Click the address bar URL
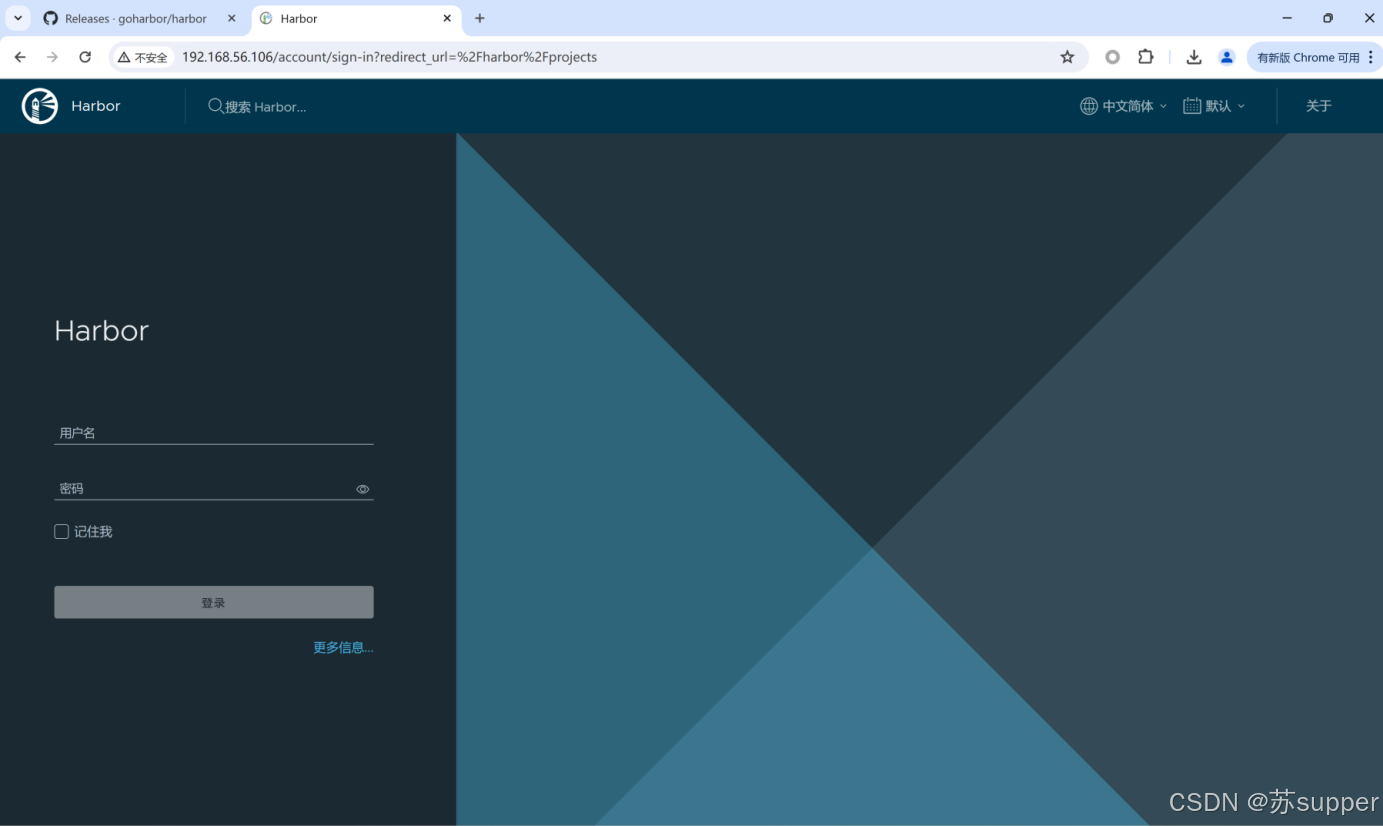1383x826 pixels. (x=389, y=57)
